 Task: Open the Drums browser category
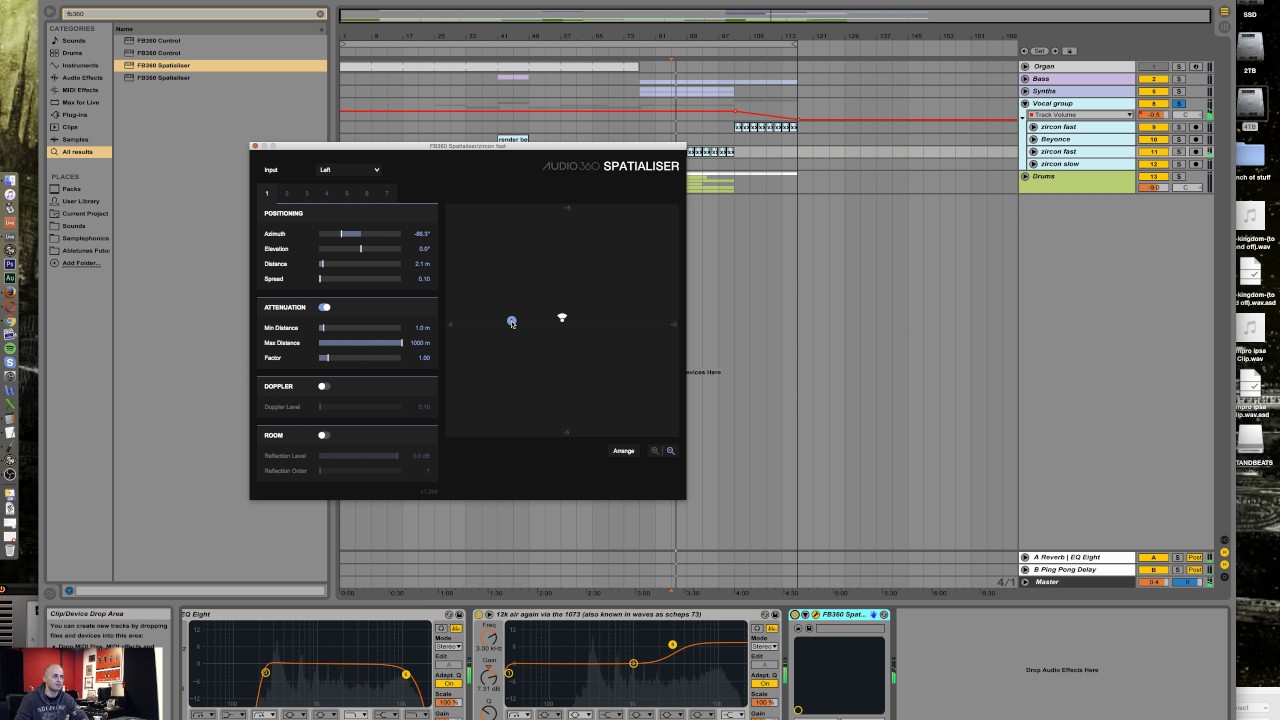72,53
